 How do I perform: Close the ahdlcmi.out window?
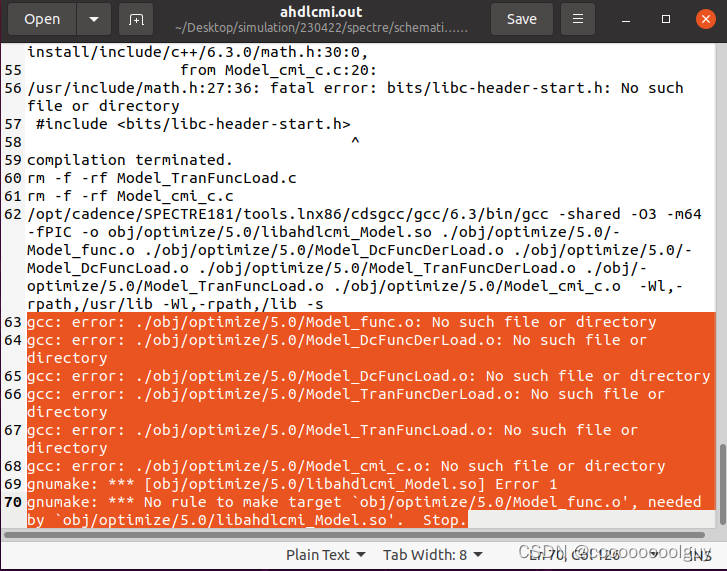point(706,19)
